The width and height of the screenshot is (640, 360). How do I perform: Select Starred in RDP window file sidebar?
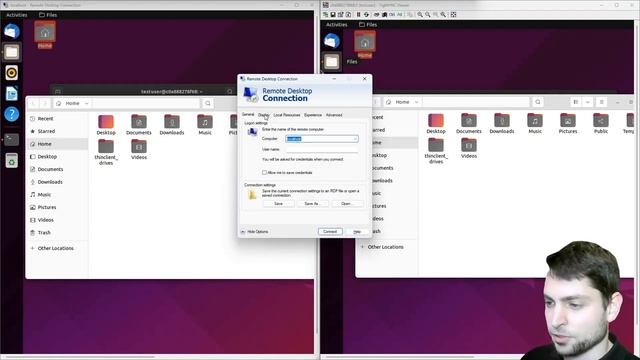pos(57,131)
